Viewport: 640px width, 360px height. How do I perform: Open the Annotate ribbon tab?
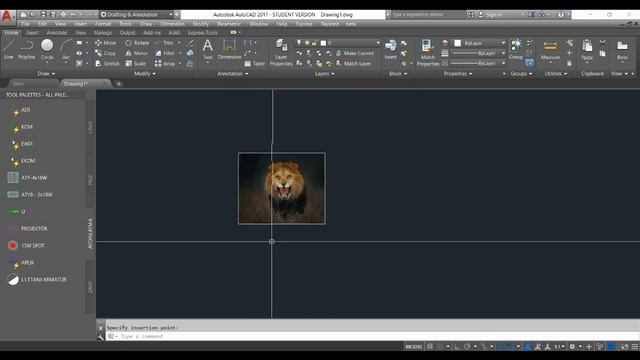[56, 33]
